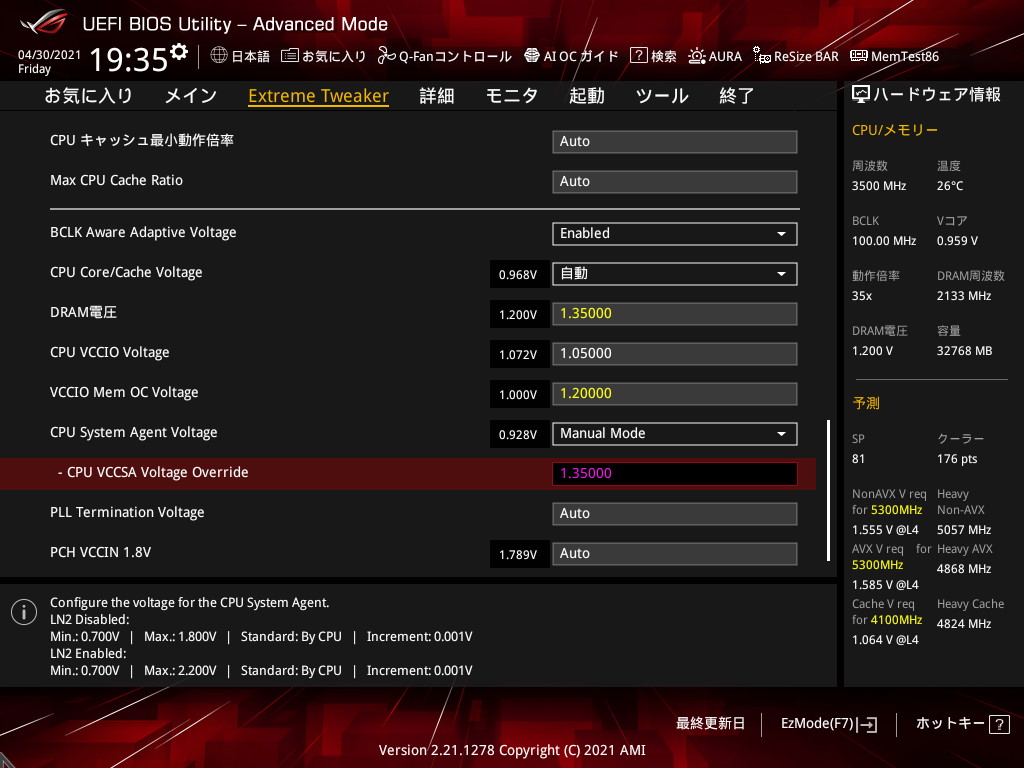Click 1.000V VCCIO Mem OC reading
The width and height of the screenshot is (1024, 768).
click(x=518, y=394)
